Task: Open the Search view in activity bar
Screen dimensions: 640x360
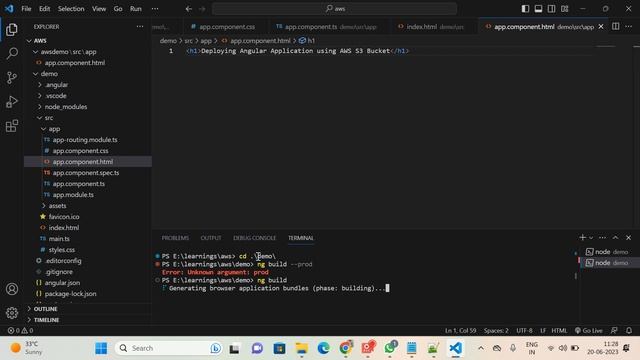Action: [12, 53]
